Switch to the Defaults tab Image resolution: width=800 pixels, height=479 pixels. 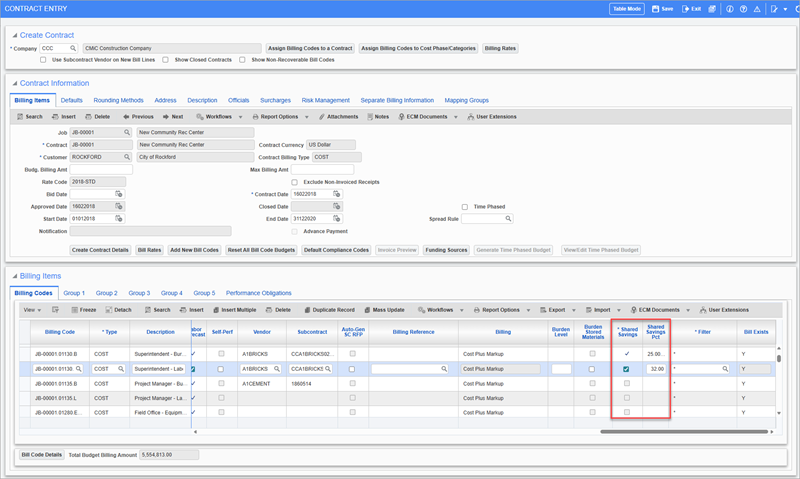point(71,100)
